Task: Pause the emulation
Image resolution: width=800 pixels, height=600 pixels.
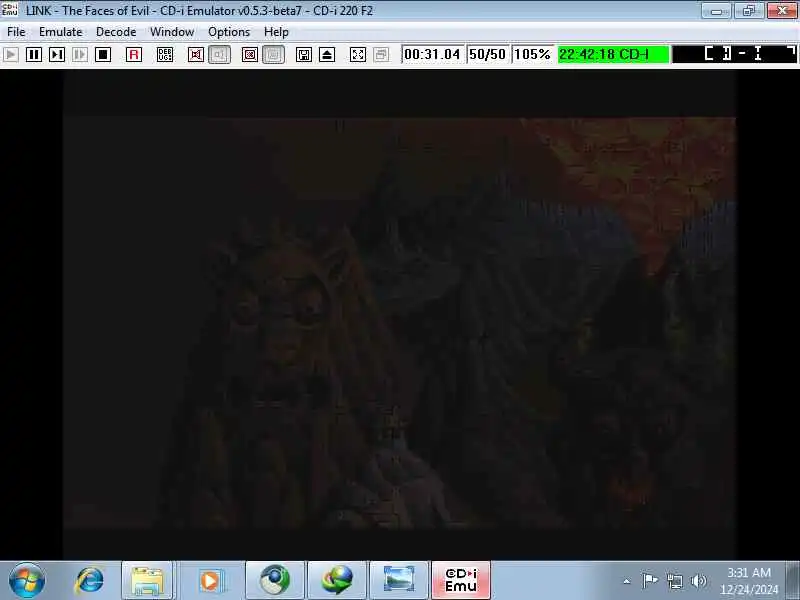Action: (34, 55)
